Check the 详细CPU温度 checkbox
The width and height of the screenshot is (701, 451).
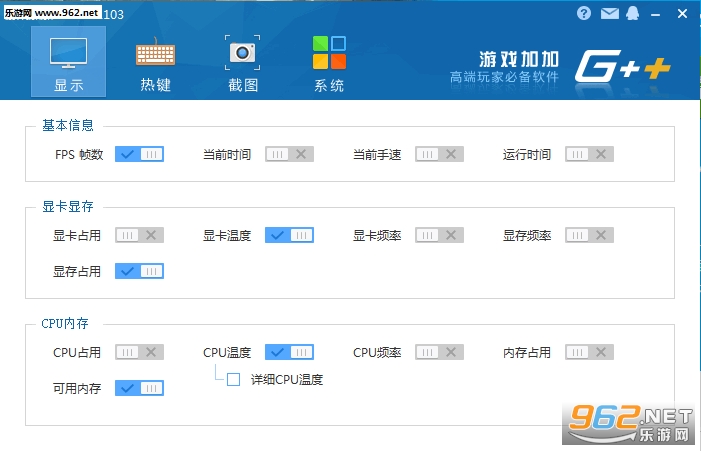tap(233, 379)
